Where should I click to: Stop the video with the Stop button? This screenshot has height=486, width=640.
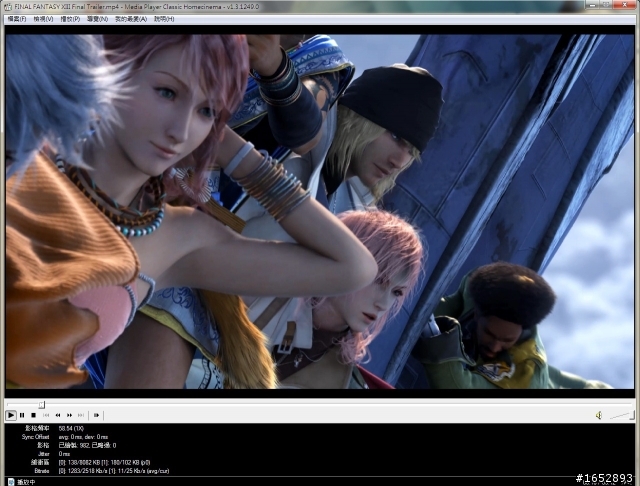point(34,415)
